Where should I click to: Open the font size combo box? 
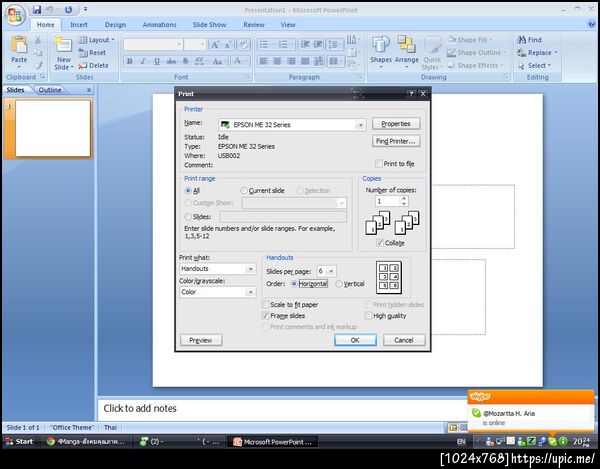pos(194,45)
